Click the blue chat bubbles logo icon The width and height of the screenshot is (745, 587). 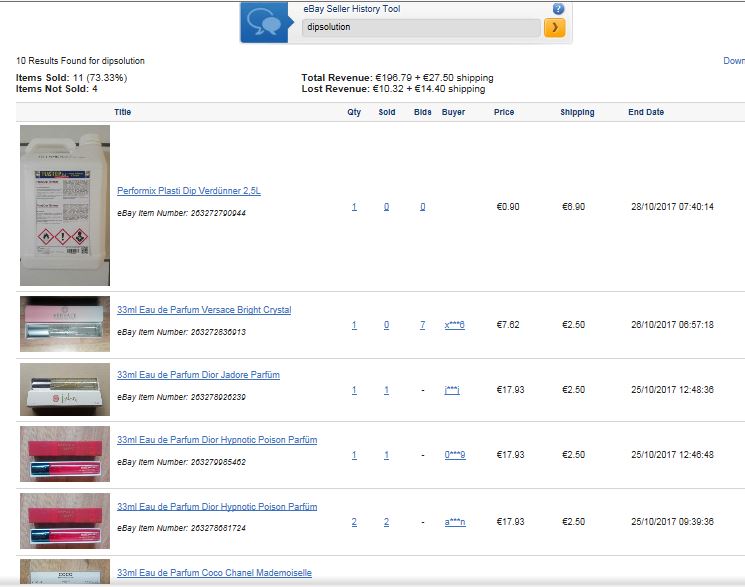(264, 23)
